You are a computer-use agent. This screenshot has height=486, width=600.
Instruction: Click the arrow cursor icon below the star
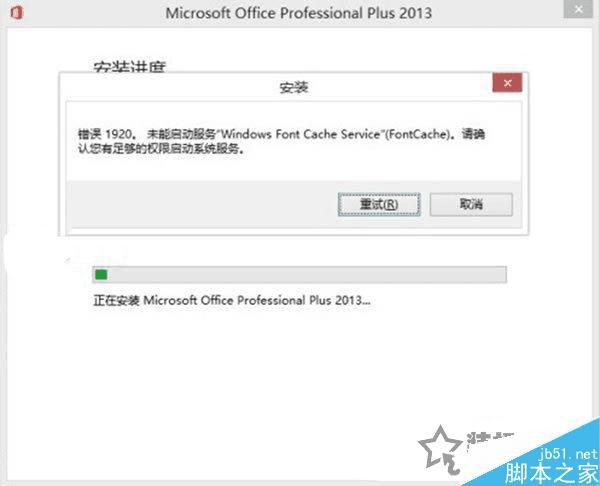coord(452,463)
